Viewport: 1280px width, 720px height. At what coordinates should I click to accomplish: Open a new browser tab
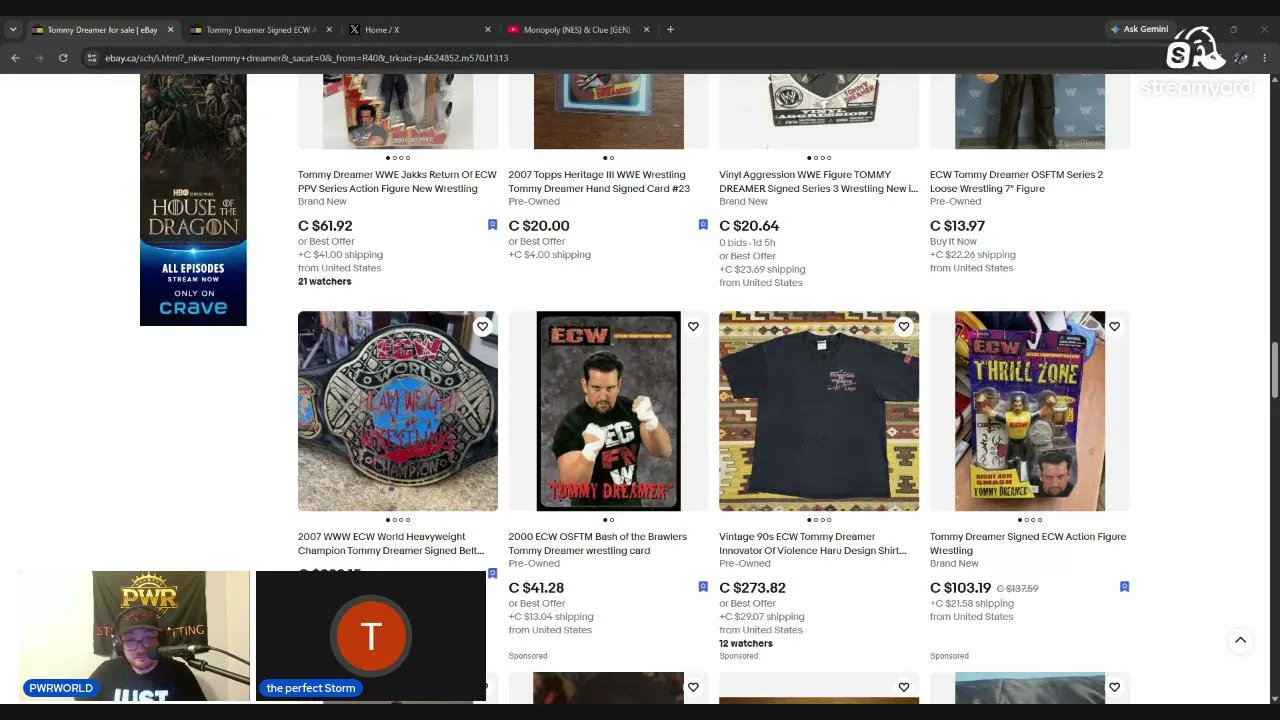pyautogui.click(x=670, y=29)
